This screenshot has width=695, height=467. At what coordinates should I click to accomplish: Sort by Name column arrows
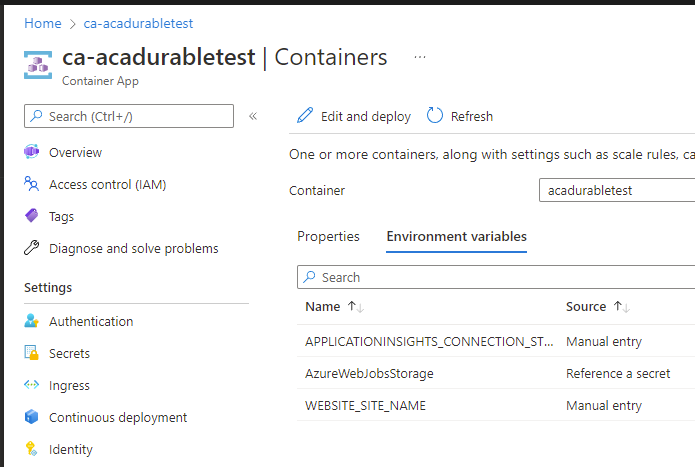coord(355,307)
